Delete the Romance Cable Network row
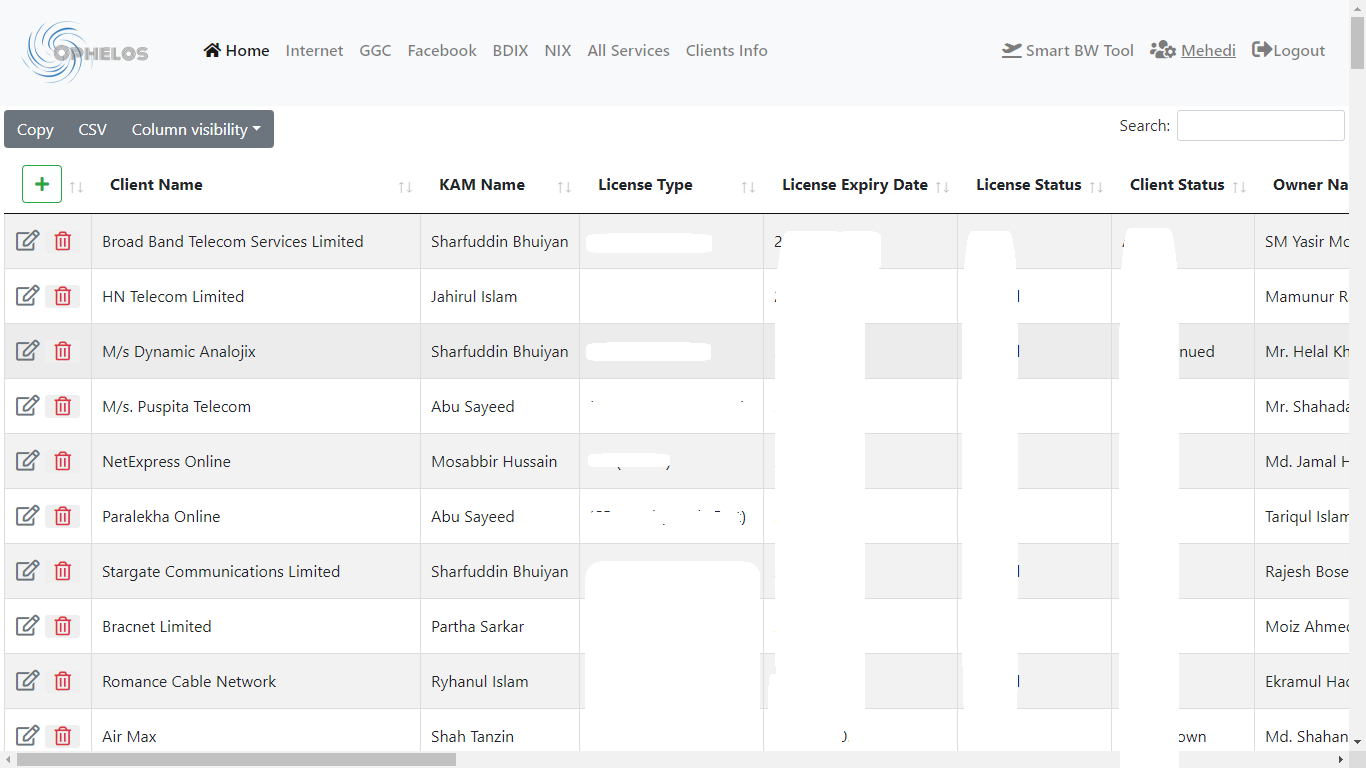The height and width of the screenshot is (768, 1366). 63,681
